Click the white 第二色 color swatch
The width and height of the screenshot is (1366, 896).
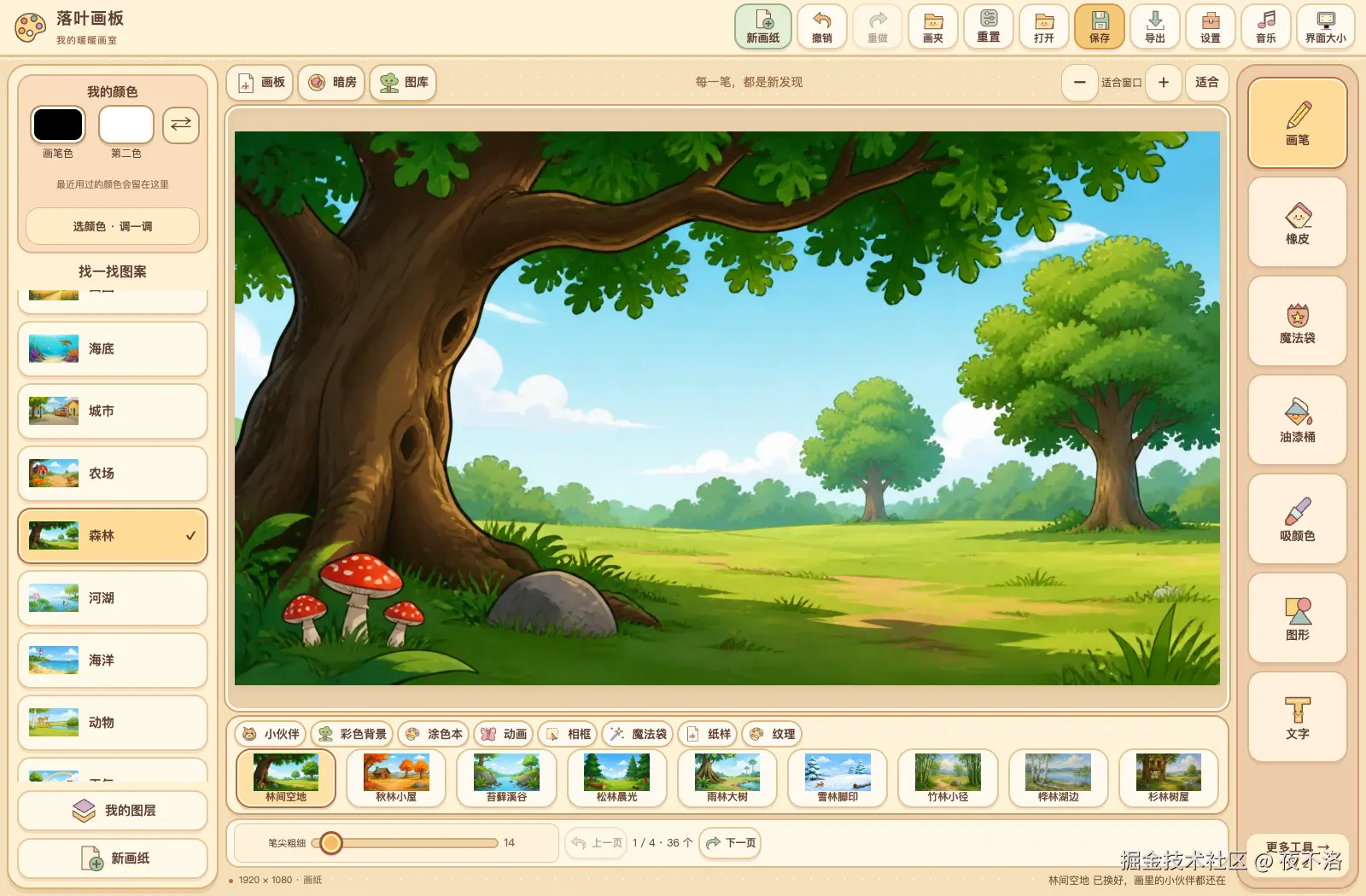pyautogui.click(x=126, y=125)
